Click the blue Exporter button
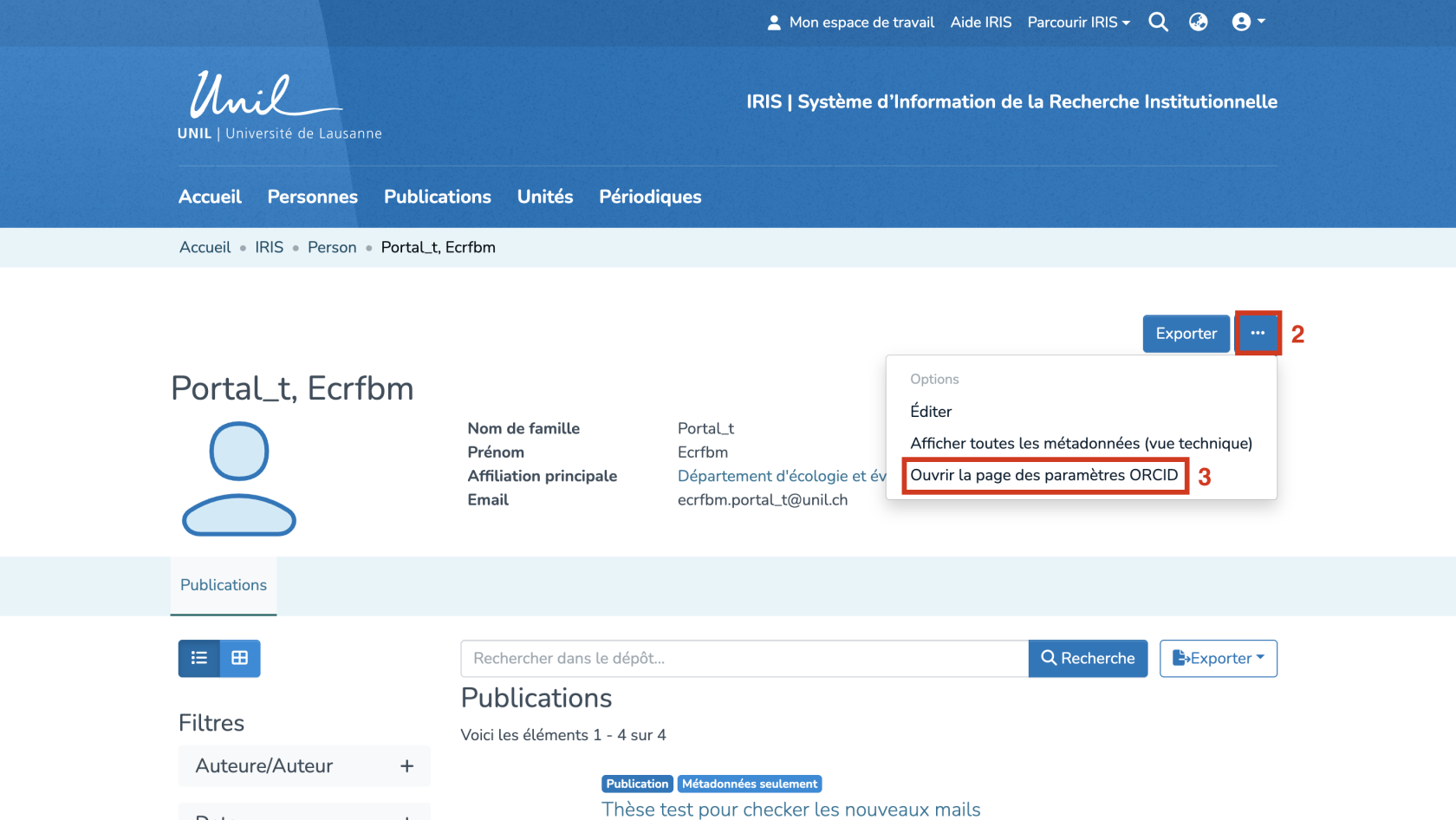 tap(1186, 334)
